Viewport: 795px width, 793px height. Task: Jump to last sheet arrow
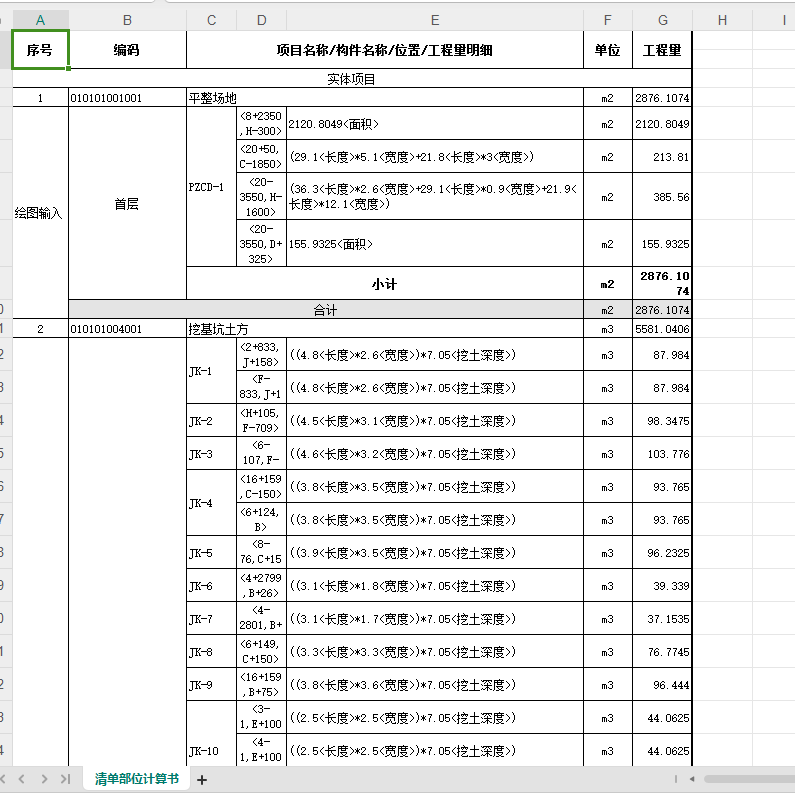[65, 779]
